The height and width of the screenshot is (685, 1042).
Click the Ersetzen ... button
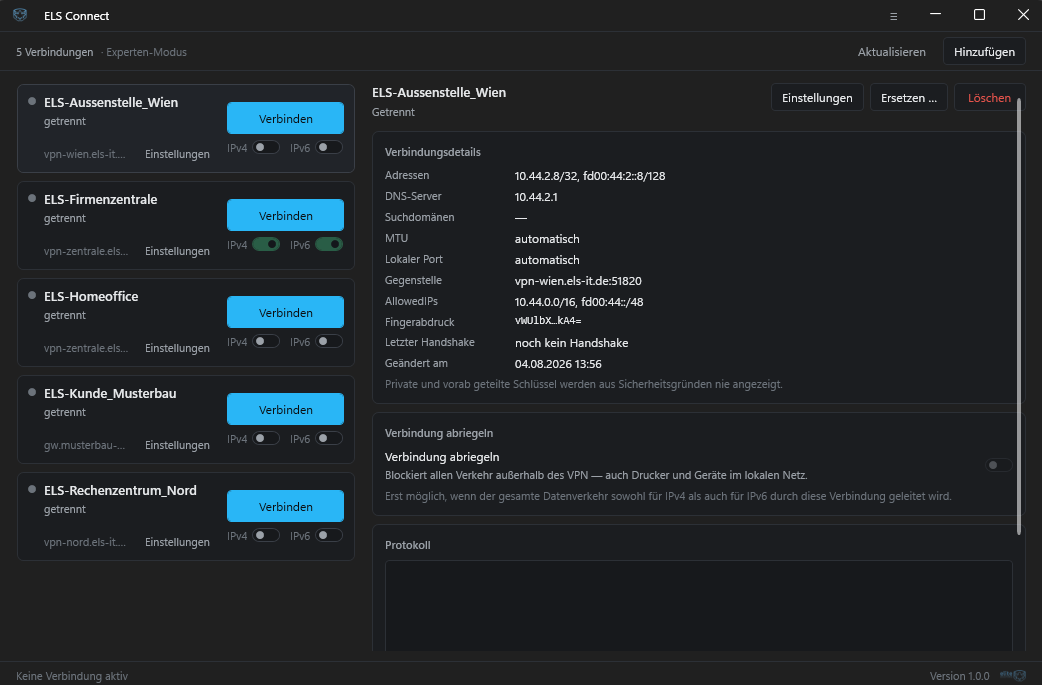[908, 98]
